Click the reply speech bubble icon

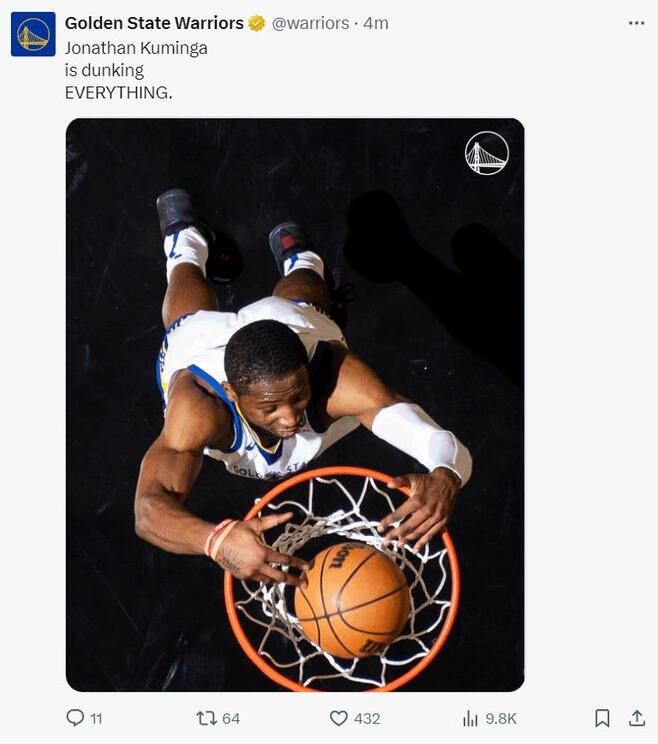(75, 718)
